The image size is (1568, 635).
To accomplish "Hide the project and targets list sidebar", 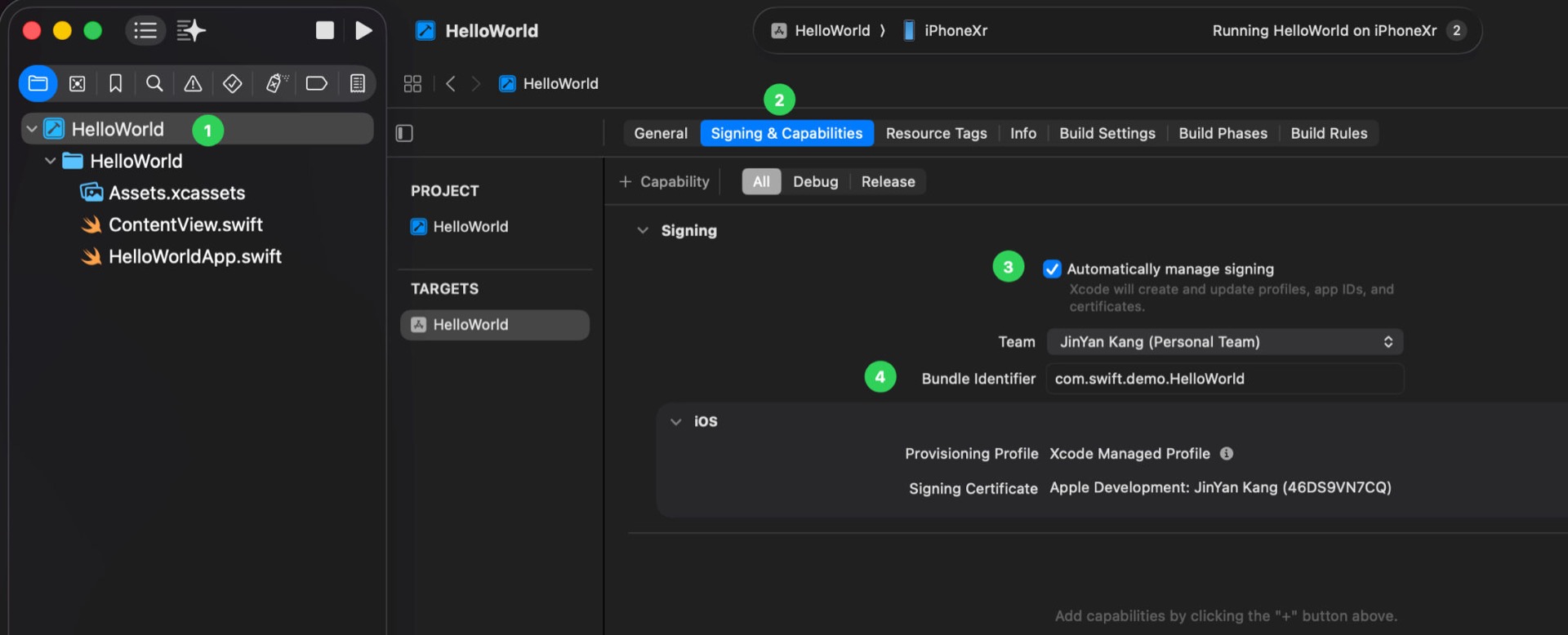I will (404, 133).
